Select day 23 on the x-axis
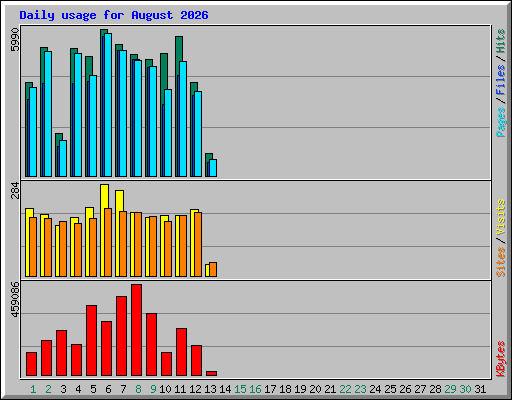The height and width of the screenshot is (400, 512). (x=360, y=389)
